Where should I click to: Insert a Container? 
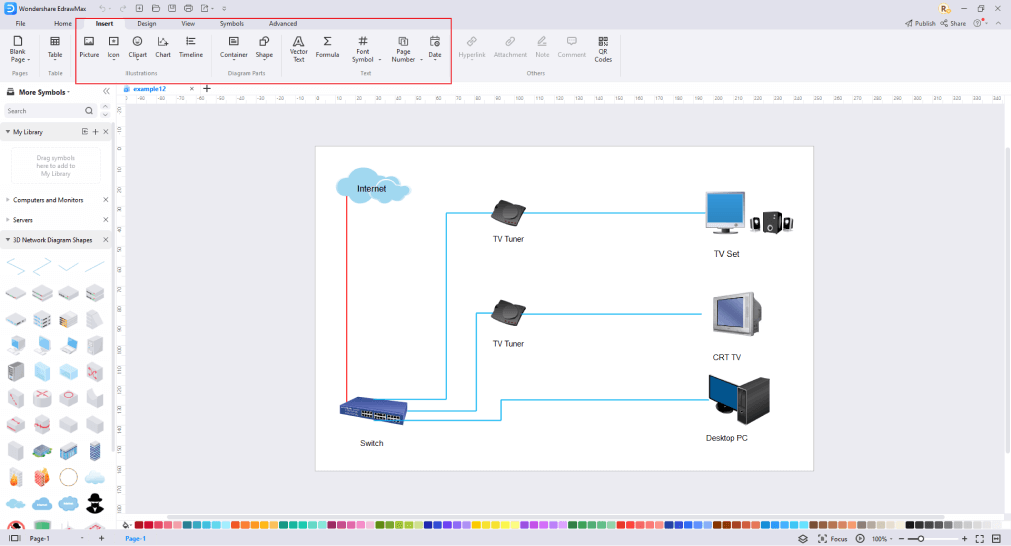[x=233, y=47]
